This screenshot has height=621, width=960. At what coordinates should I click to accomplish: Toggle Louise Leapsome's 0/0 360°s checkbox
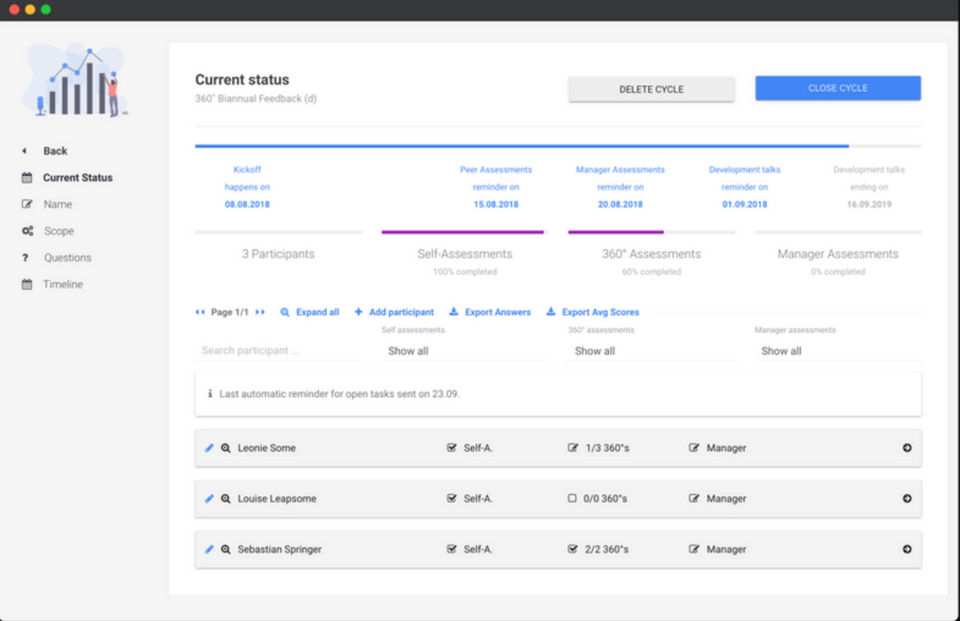point(572,499)
